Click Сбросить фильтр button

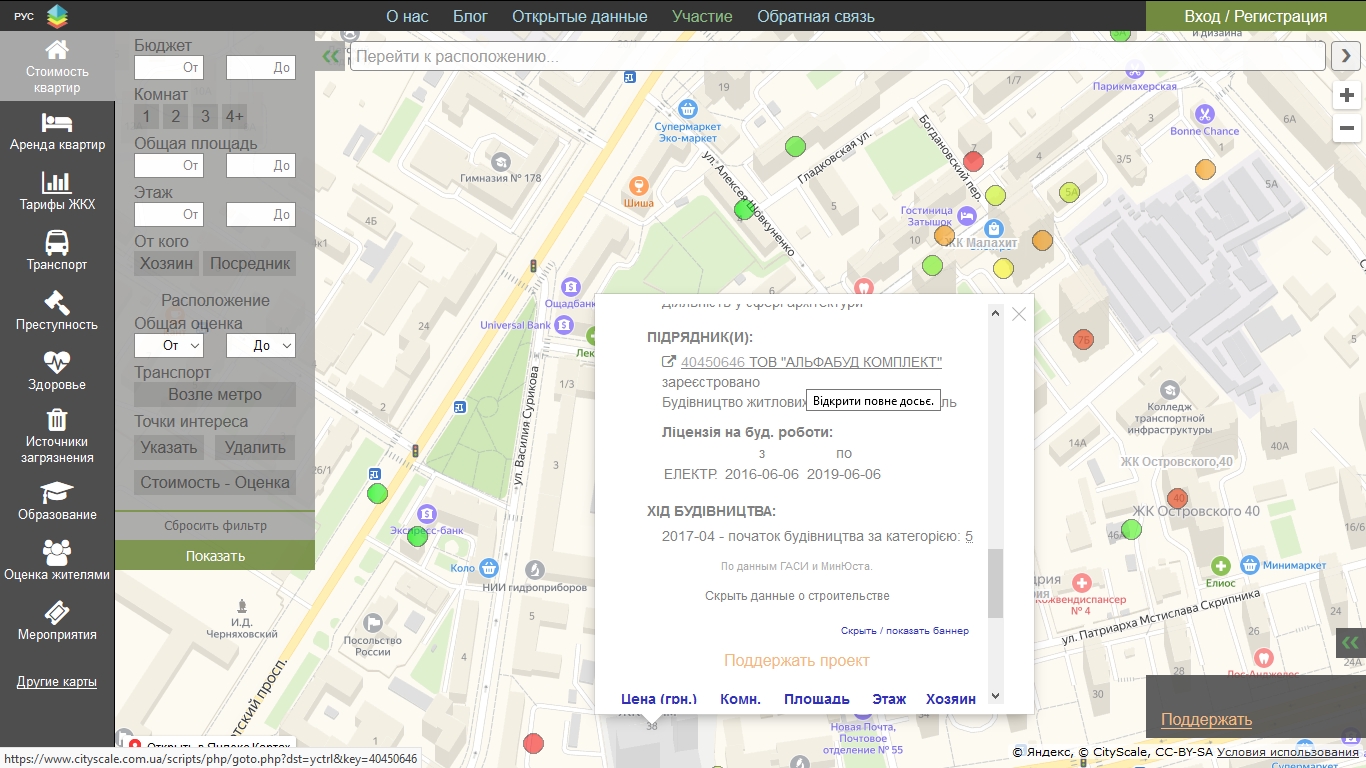[x=215, y=525]
